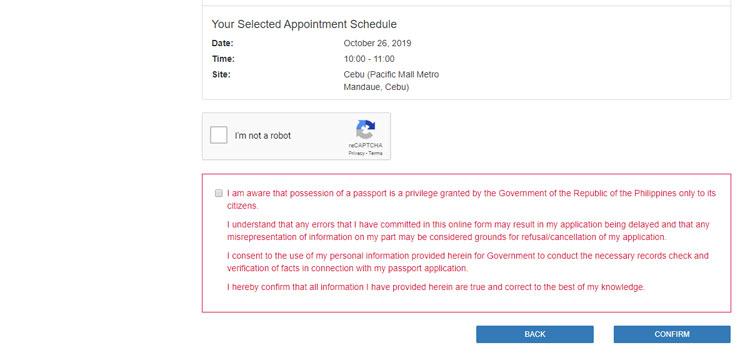Click the "I'm not a robot" label text

263,136
